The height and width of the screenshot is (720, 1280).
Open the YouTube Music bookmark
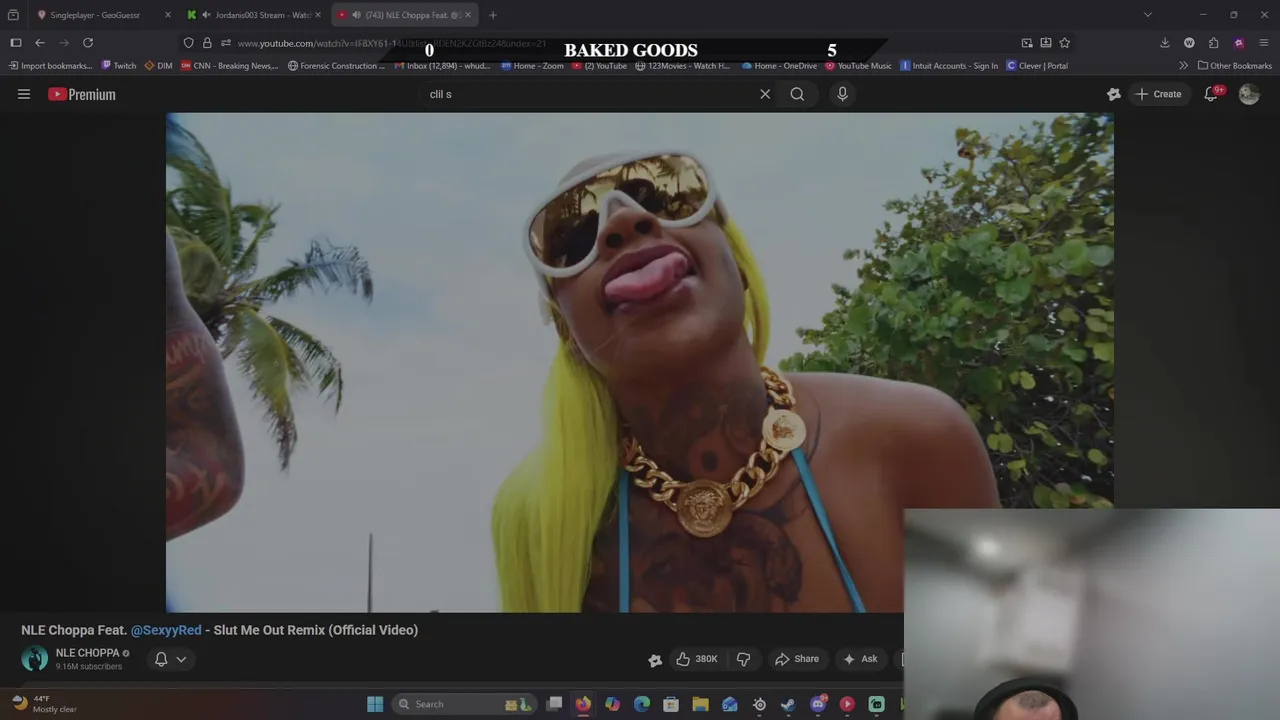tap(858, 66)
